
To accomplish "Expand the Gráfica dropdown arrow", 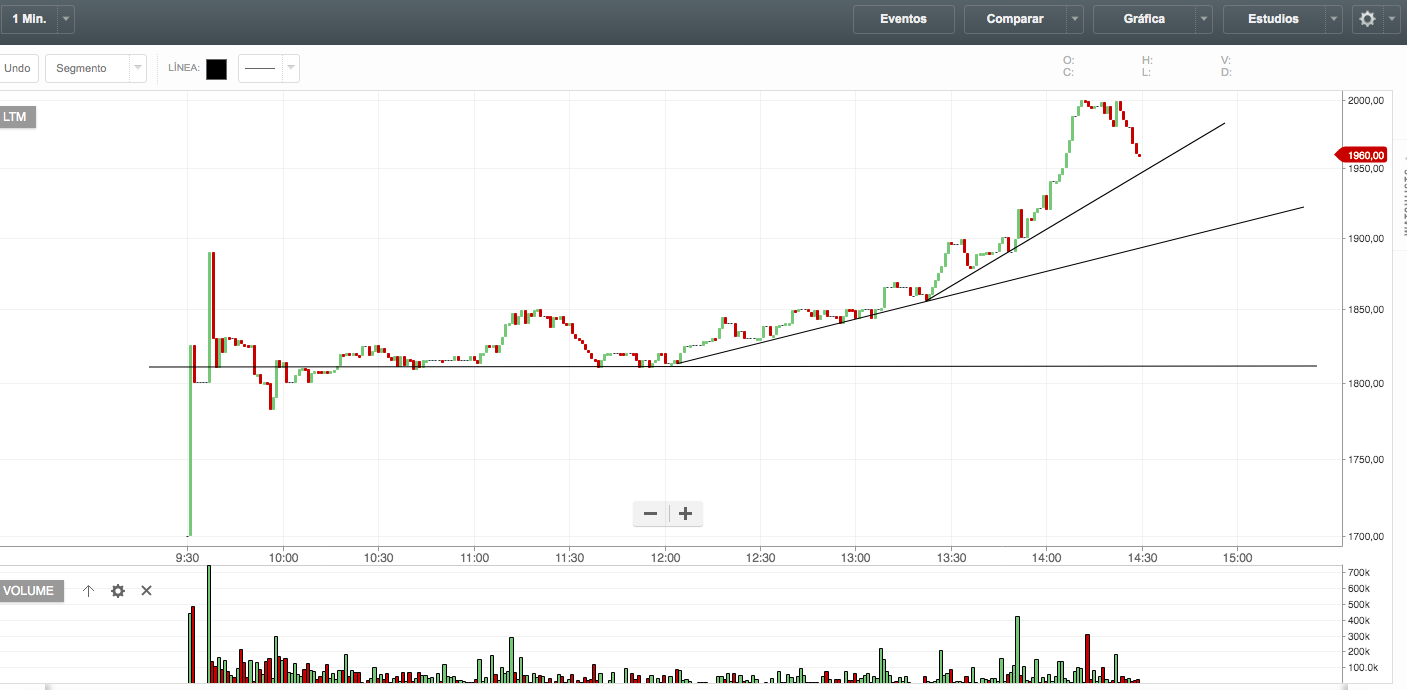I will [x=1204, y=19].
